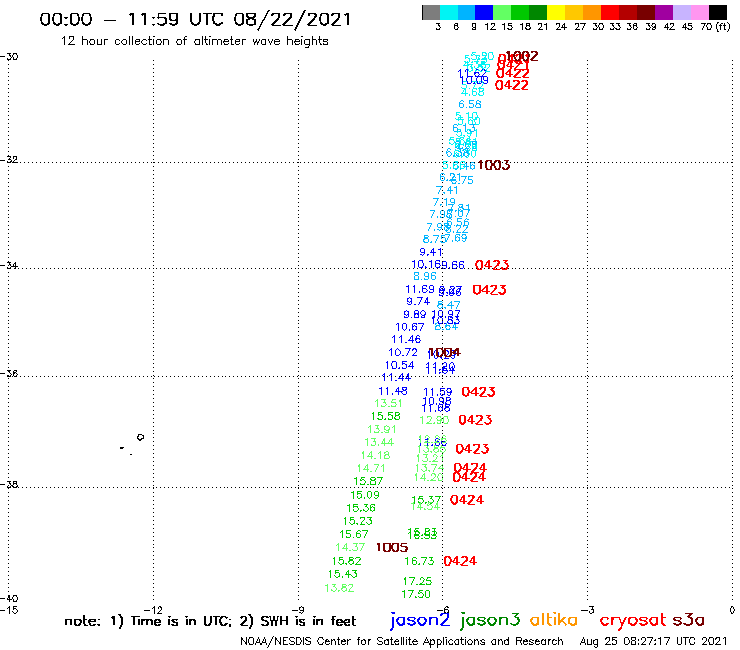Click the timestamp 'Aug 25 08:27:17 UTC 2021'
Viewport: 740px width, 650px height.
click(653, 642)
